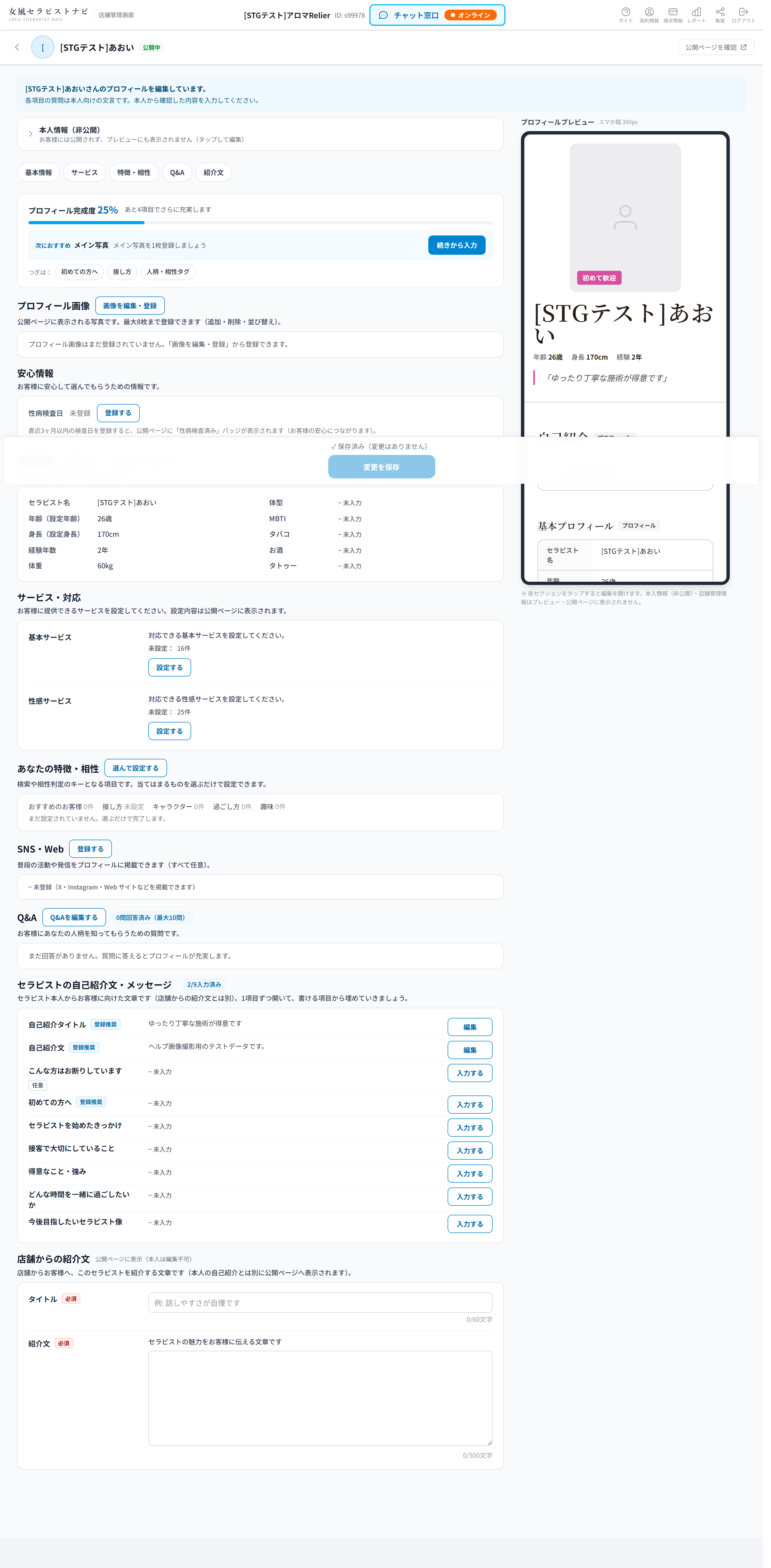Click the タイトル input field
Image resolution: width=771 pixels, height=1568 pixels.
320,1303
